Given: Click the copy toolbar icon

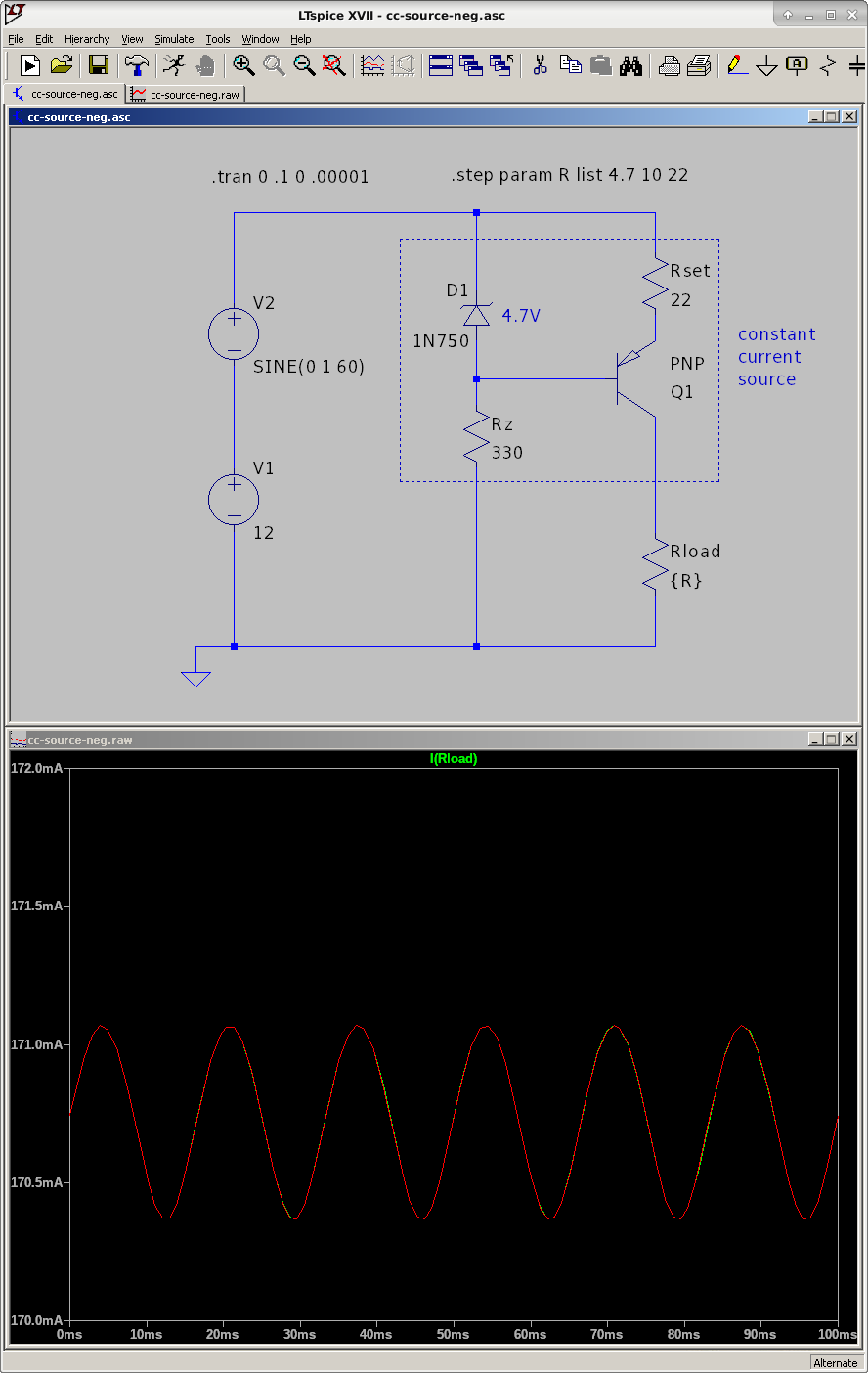Looking at the screenshot, I should tap(570, 66).
